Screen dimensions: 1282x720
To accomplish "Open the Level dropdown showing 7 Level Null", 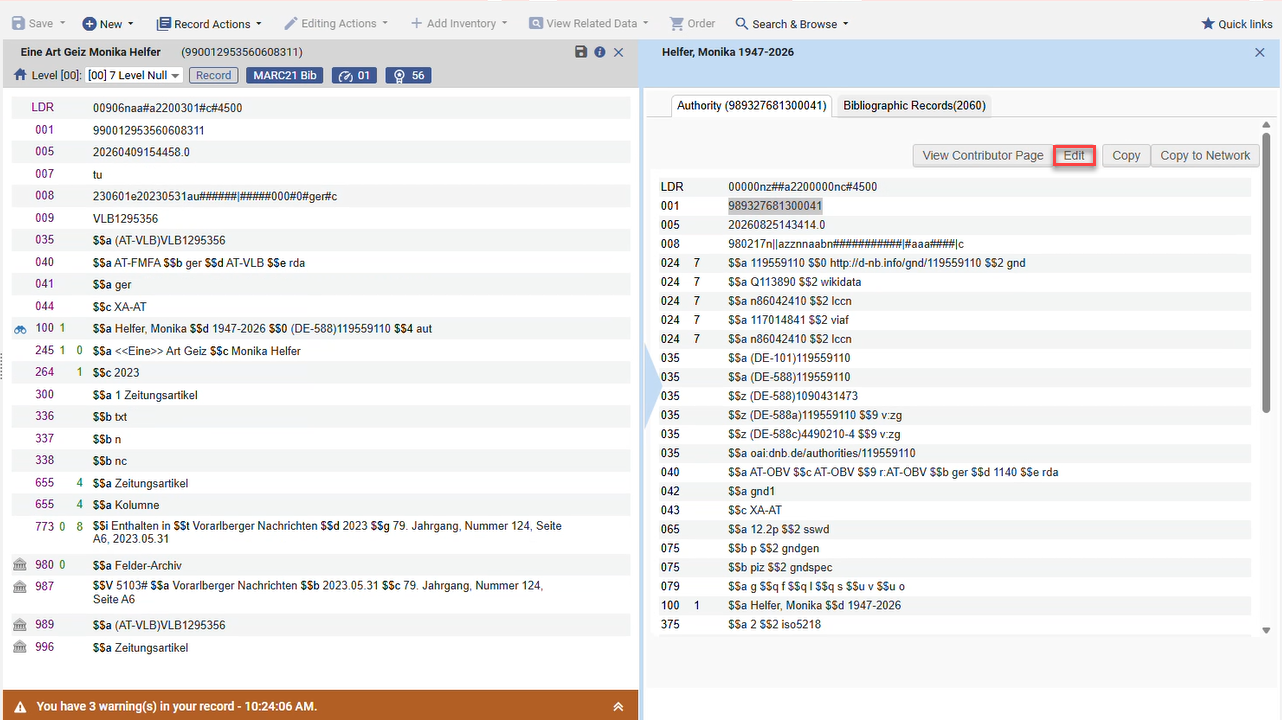I will tap(134, 75).
